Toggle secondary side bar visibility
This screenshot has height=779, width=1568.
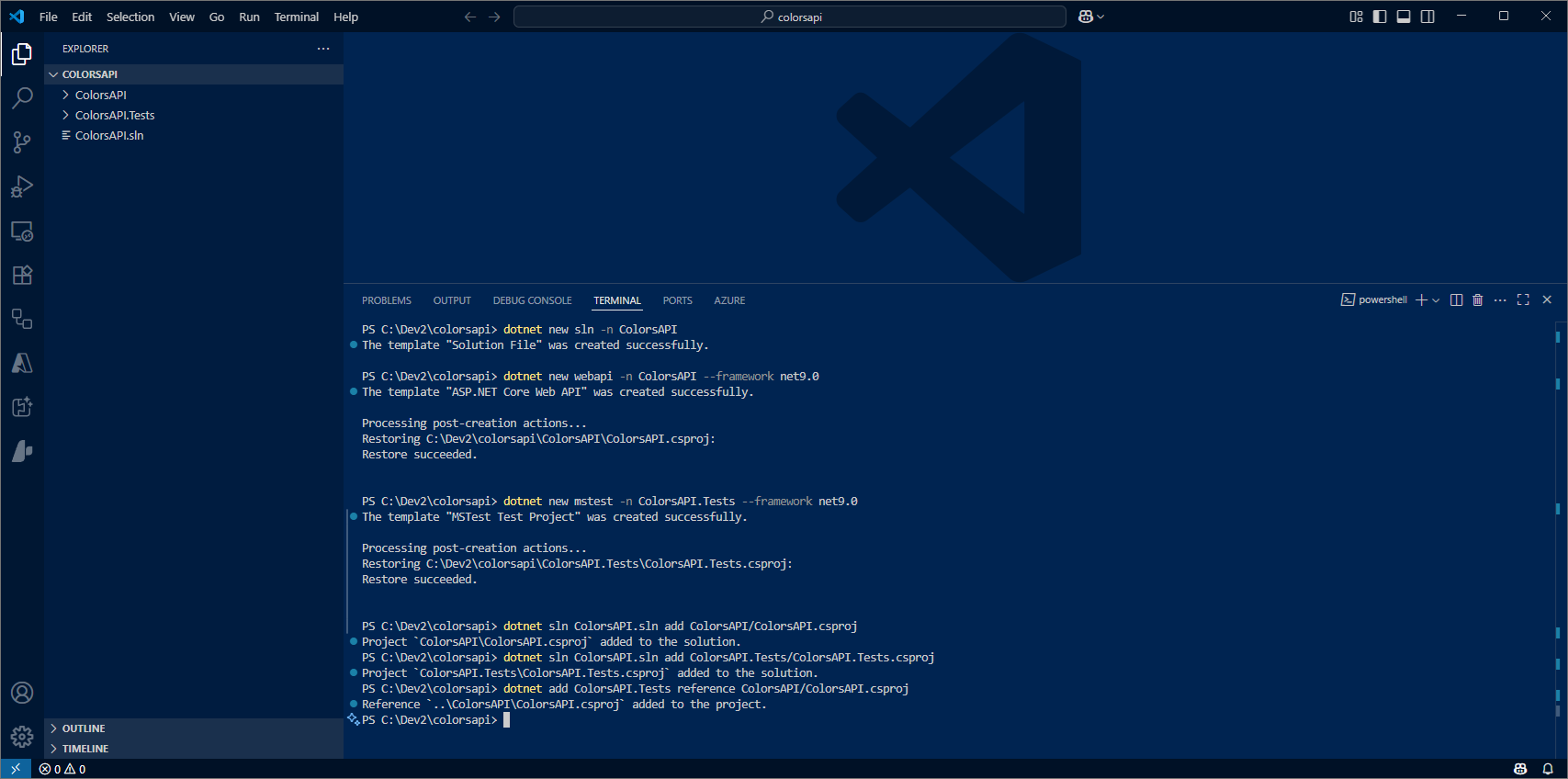click(1427, 17)
